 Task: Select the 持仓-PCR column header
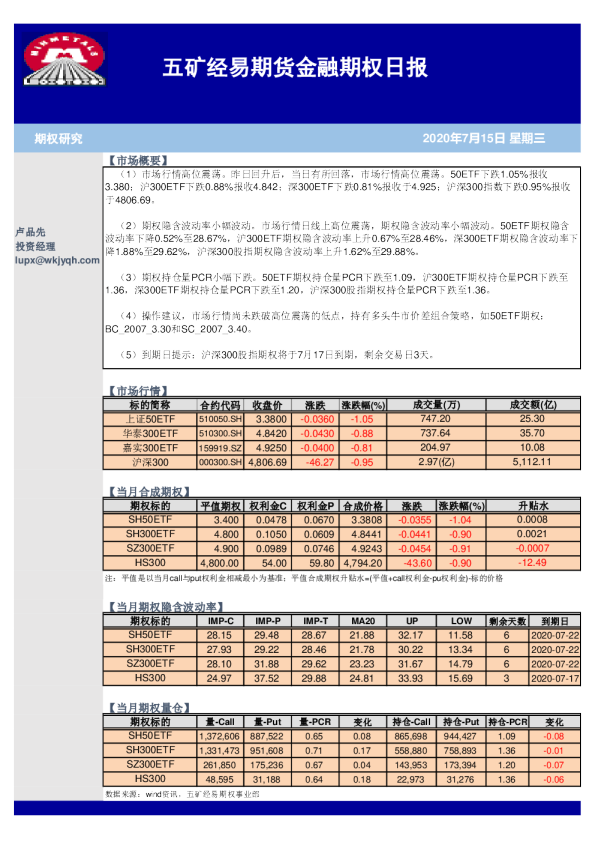point(507,722)
